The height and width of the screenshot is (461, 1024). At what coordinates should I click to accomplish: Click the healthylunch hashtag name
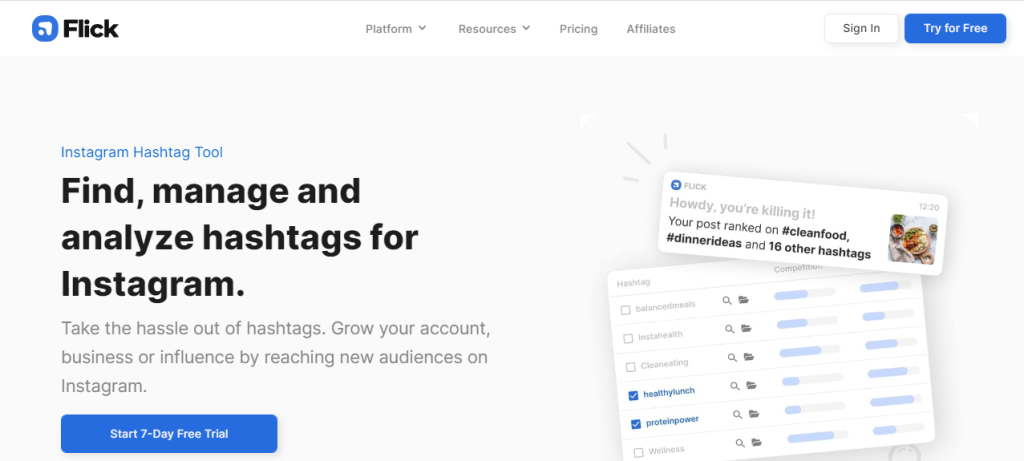[x=669, y=392]
